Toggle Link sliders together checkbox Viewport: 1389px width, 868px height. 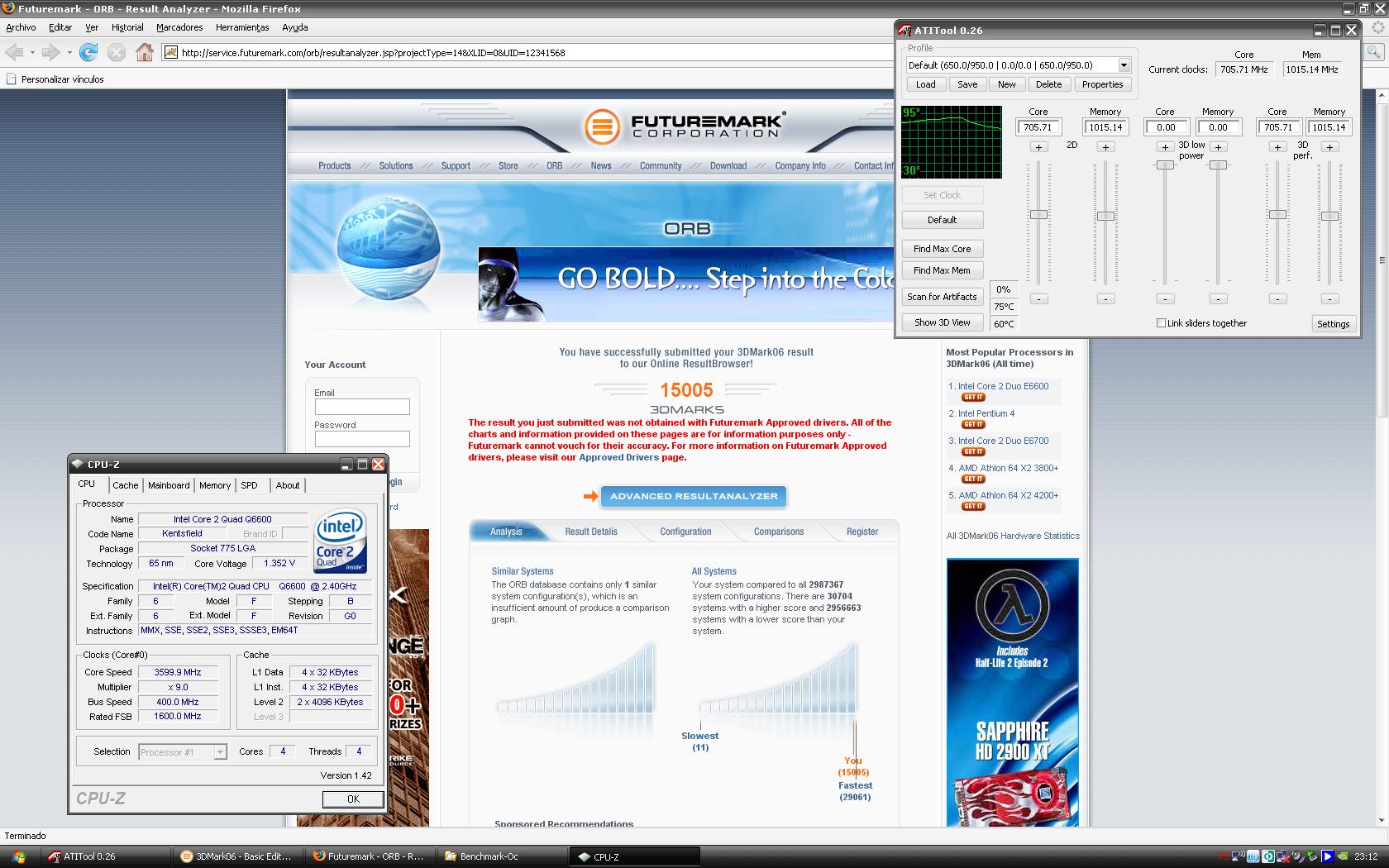coord(1161,323)
